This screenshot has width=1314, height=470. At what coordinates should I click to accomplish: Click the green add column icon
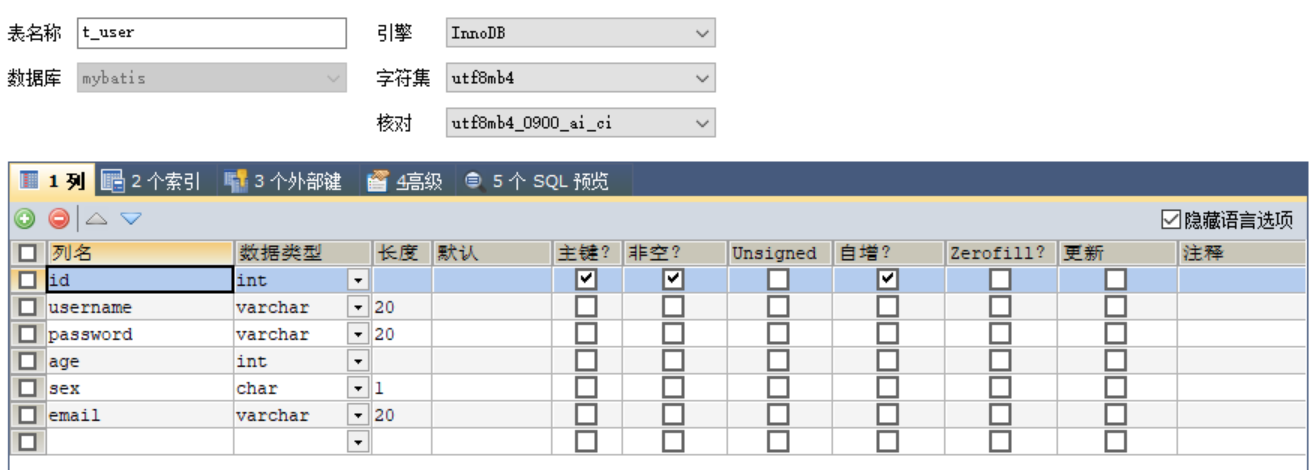point(25,218)
